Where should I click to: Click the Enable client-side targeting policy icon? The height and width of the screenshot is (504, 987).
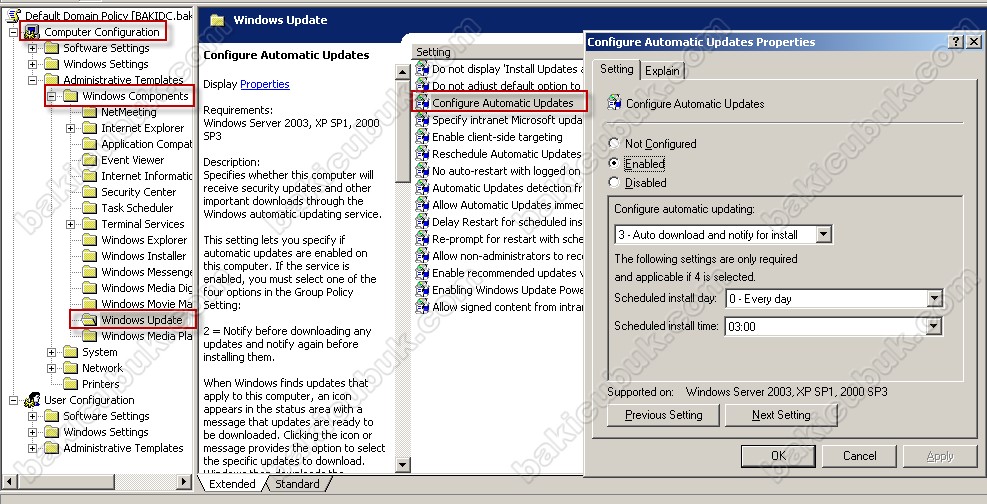click(422, 137)
